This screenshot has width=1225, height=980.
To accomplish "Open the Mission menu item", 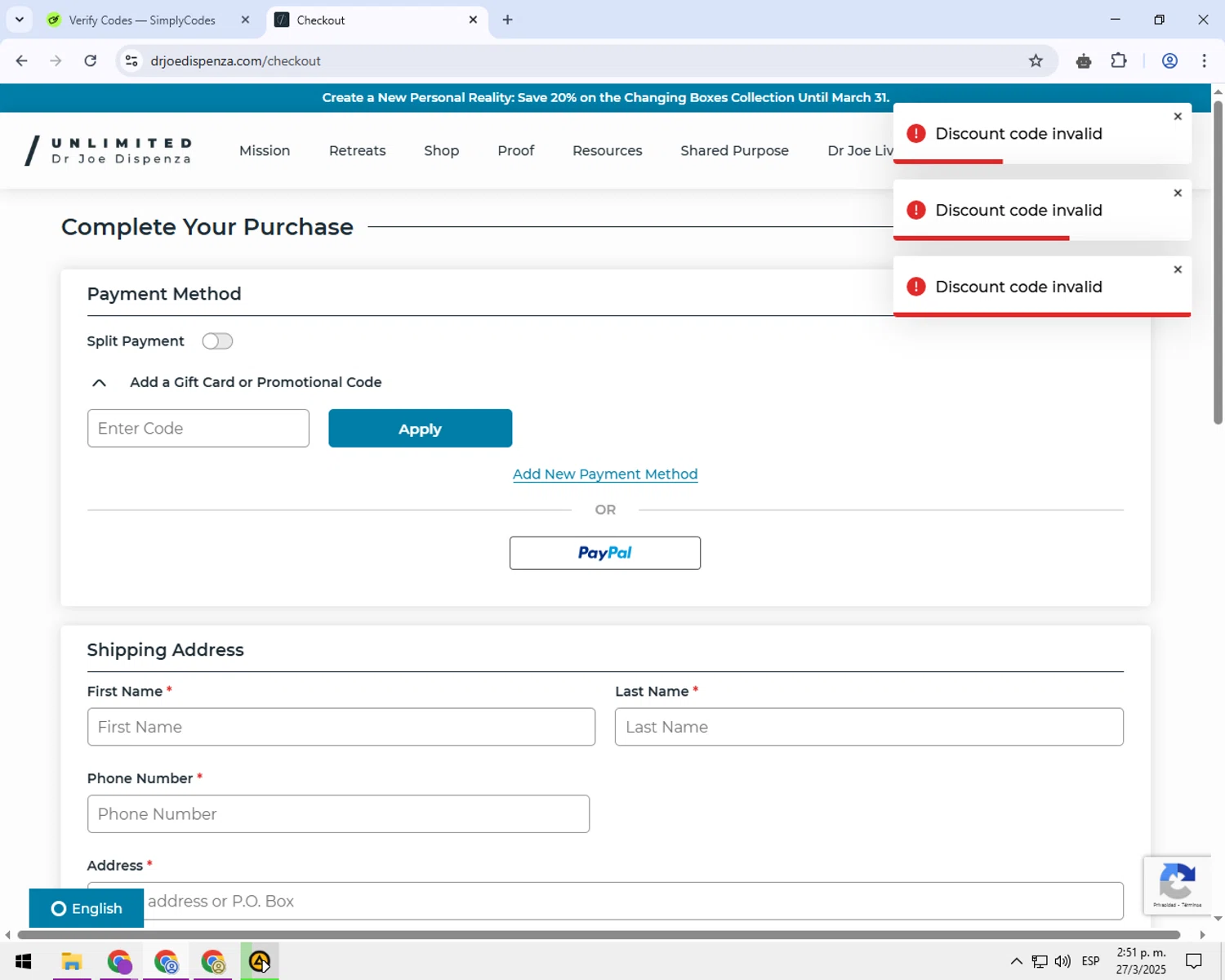I will point(265,150).
